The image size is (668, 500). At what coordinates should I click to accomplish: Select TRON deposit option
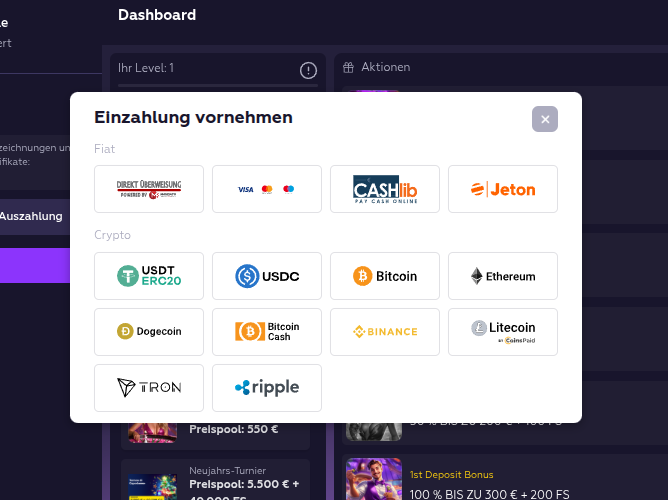(x=149, y=388)
